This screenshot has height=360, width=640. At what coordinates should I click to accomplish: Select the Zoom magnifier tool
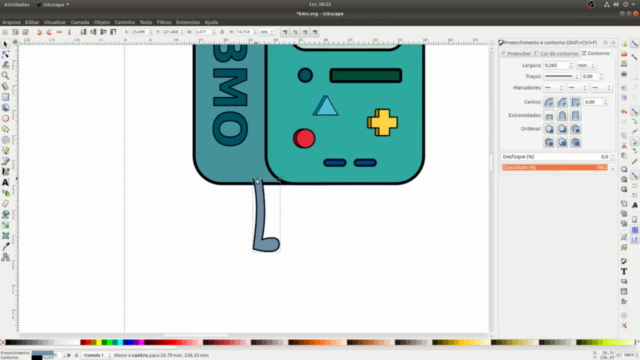[5, 76]
